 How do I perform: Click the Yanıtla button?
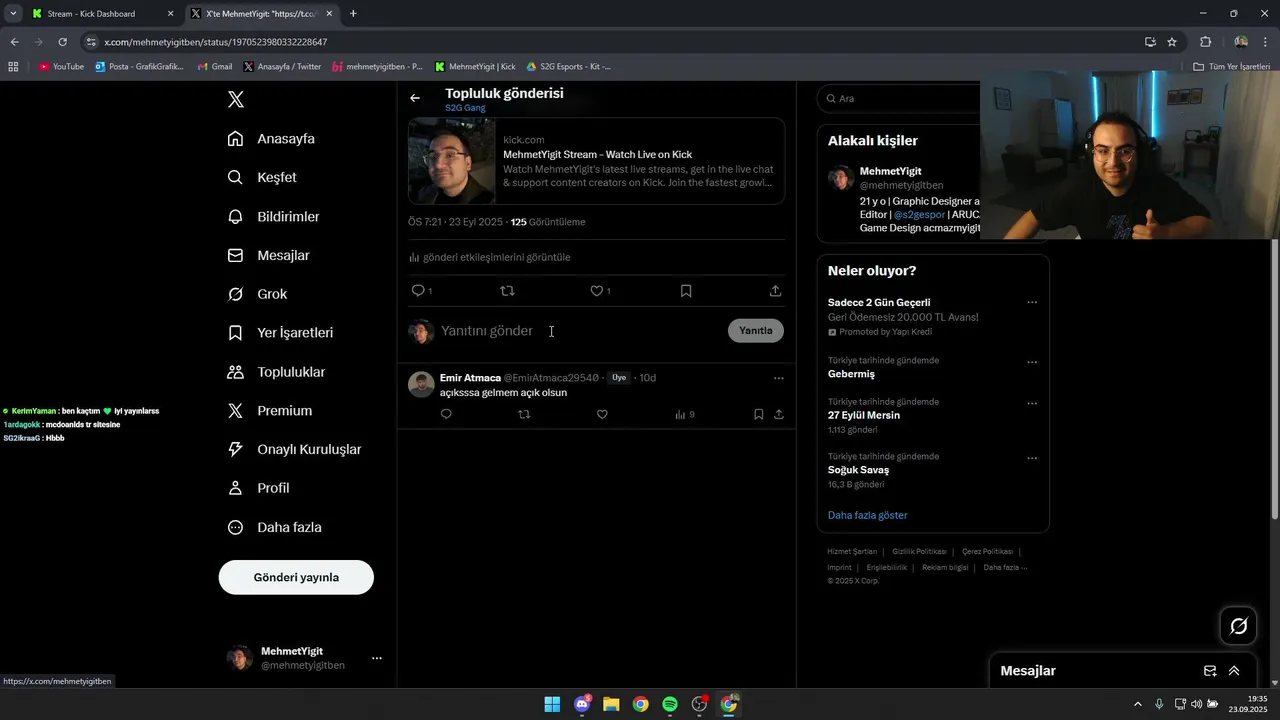point(756,331)
